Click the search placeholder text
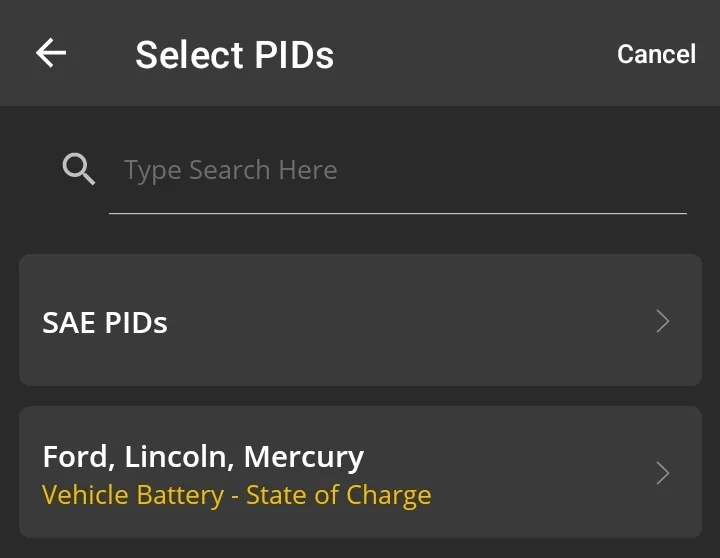 click(x=230, y=170)
